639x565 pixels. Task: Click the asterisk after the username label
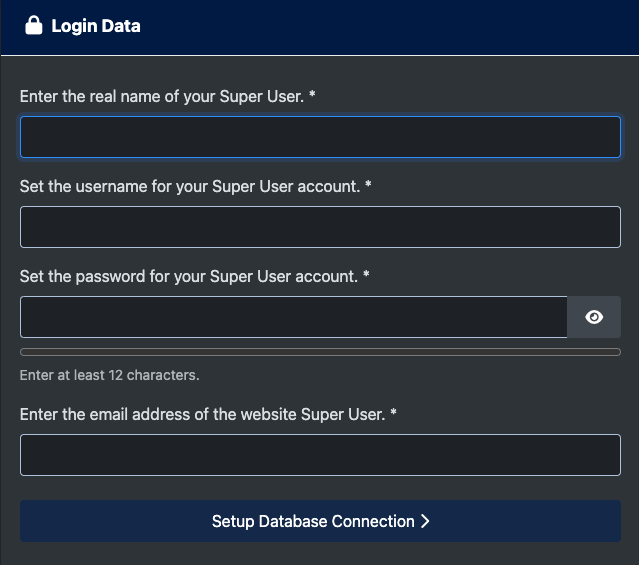click(x=368, y=186)
